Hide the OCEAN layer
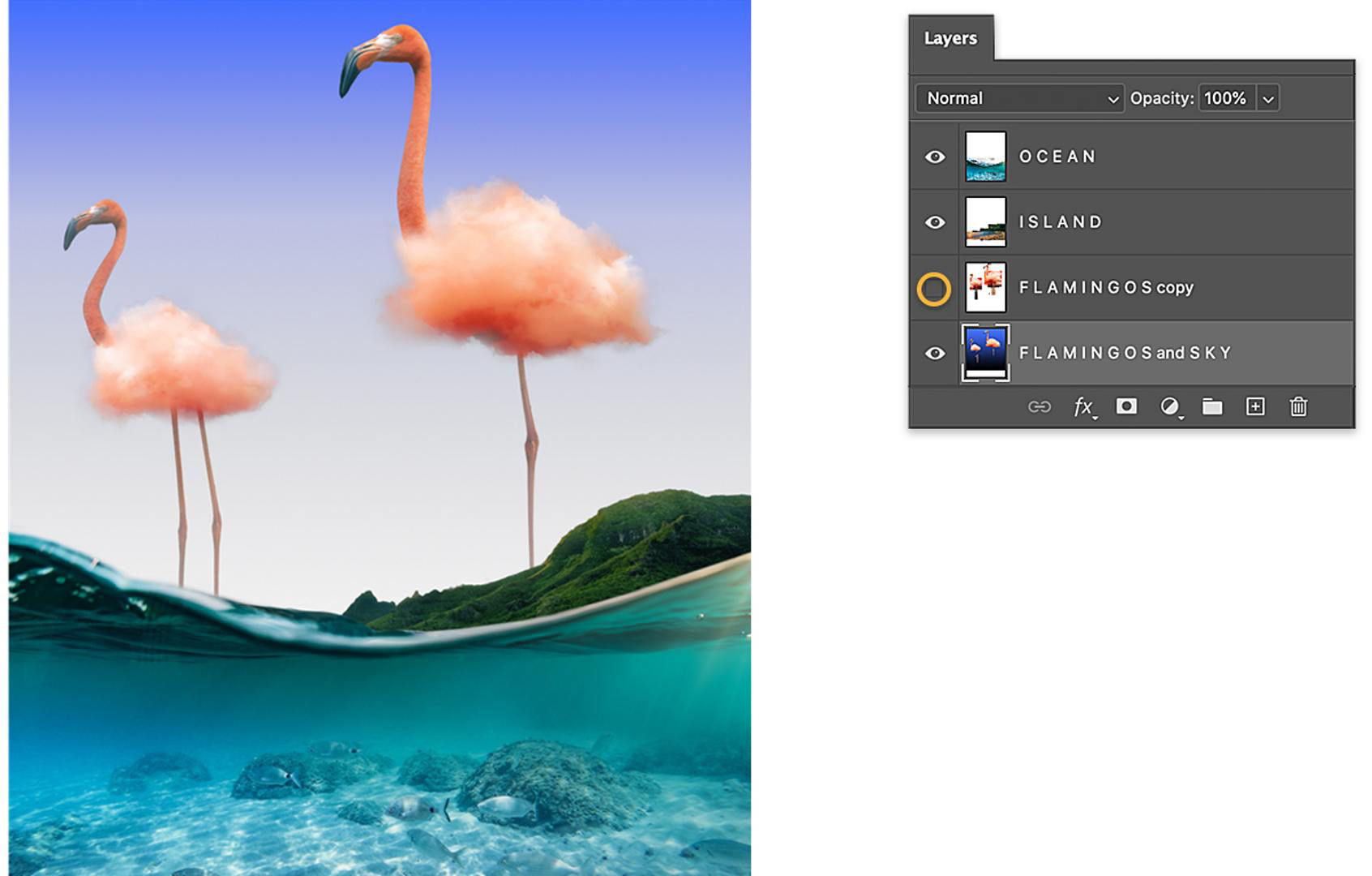The image size is (1372, 876). pos(934,157)
